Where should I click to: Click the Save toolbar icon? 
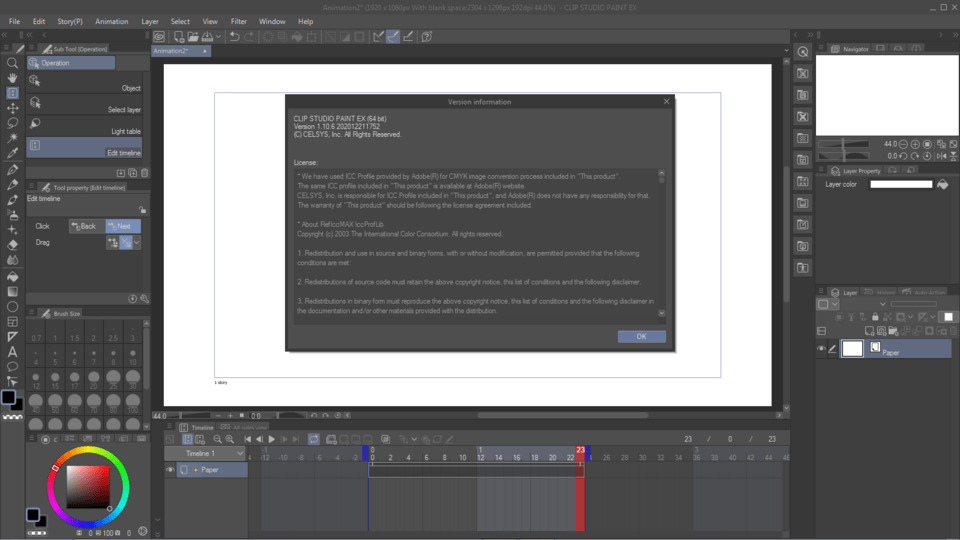click(x=208, y=37)
